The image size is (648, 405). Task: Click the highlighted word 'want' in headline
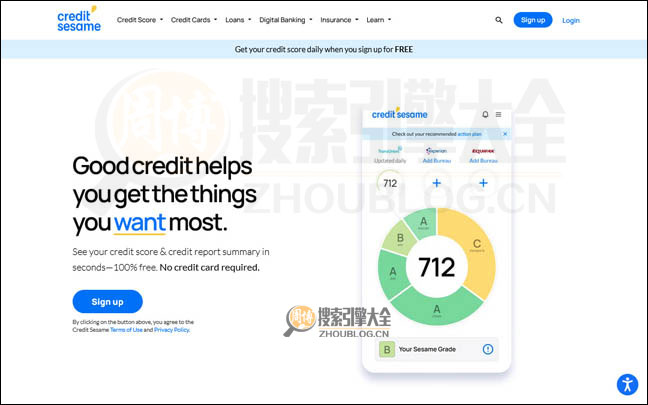[x=140, y=222]
